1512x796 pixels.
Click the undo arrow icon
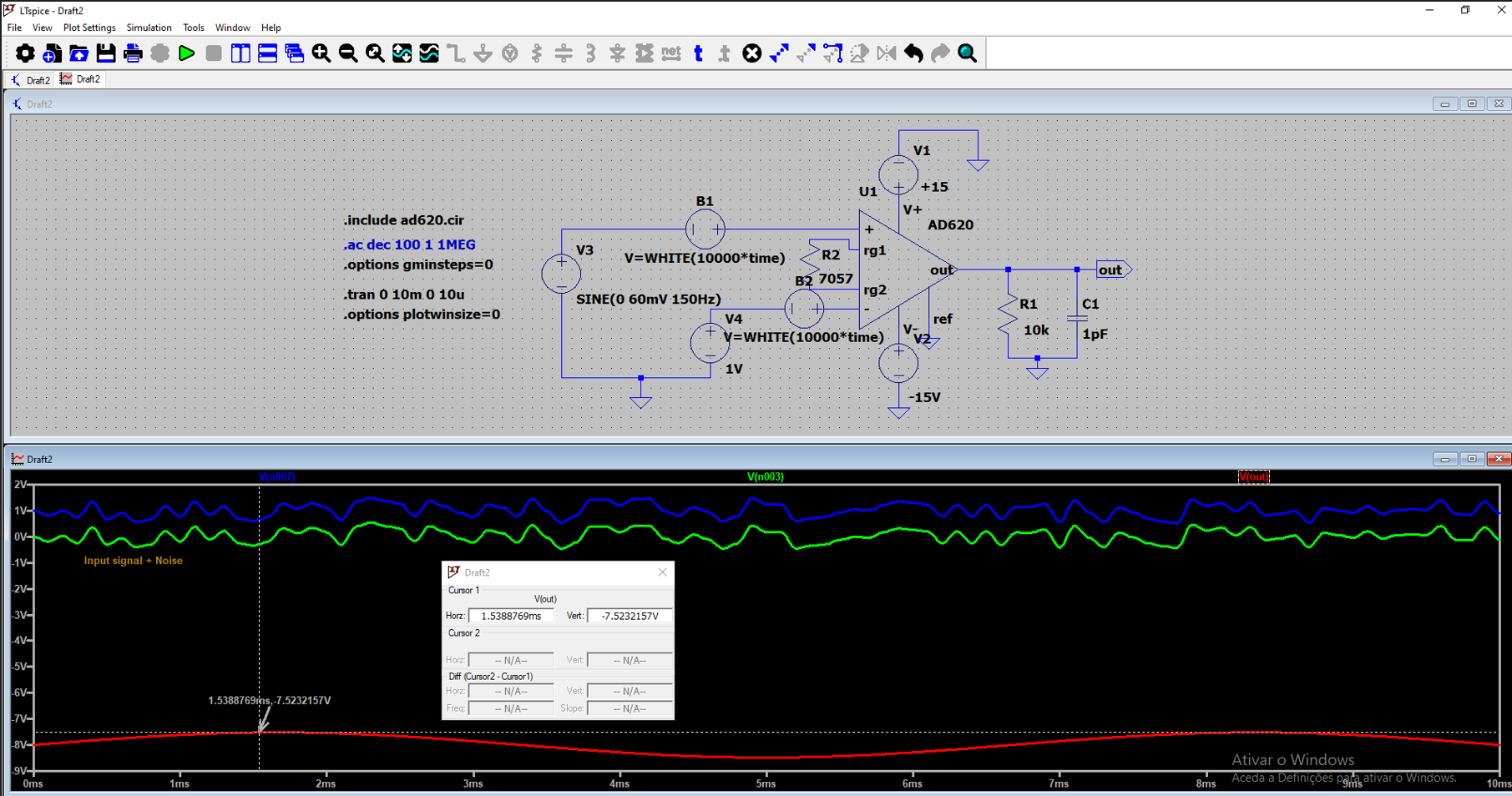point(913,53)
